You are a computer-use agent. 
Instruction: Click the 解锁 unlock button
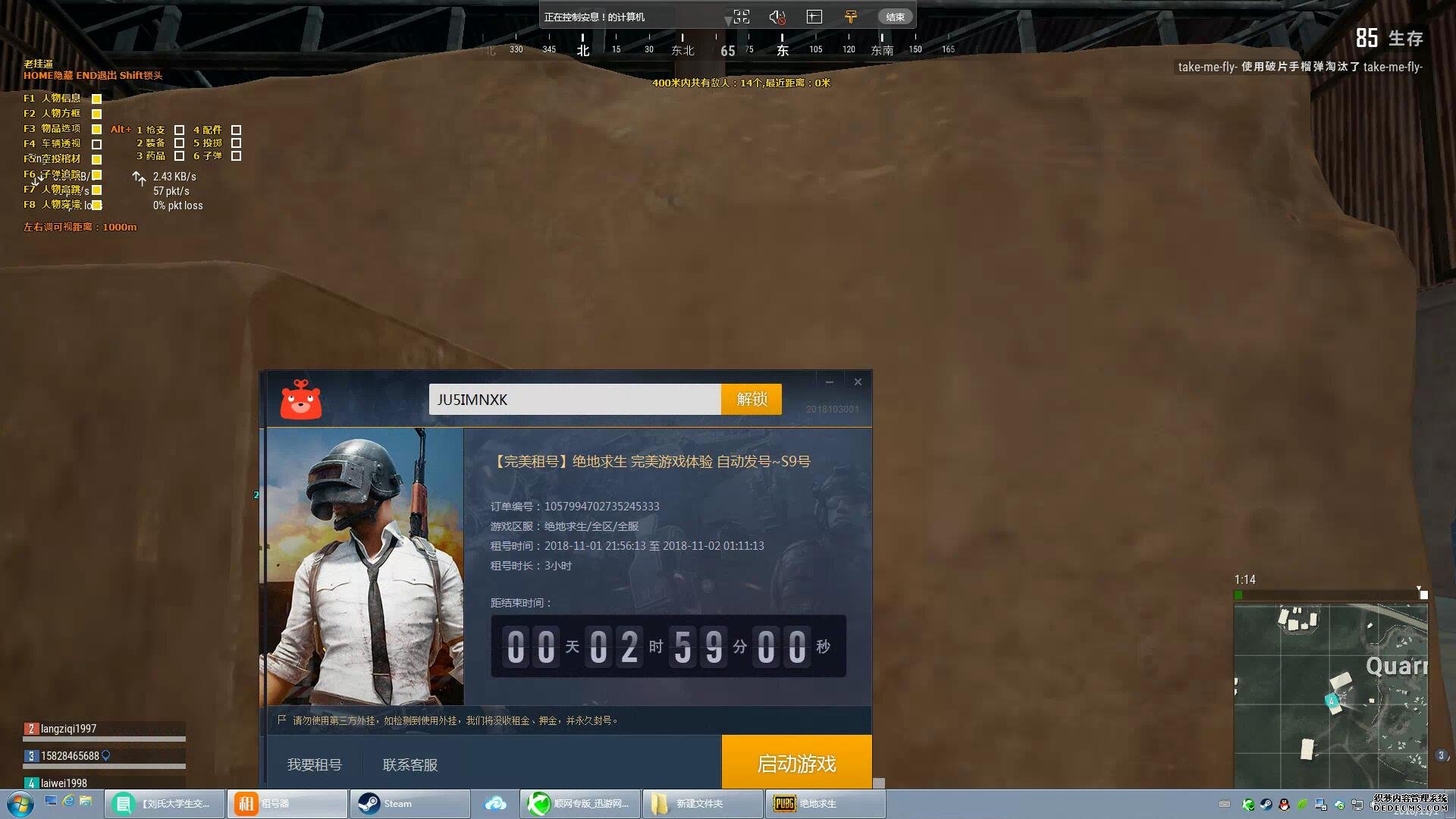click(x=752, y=399)
